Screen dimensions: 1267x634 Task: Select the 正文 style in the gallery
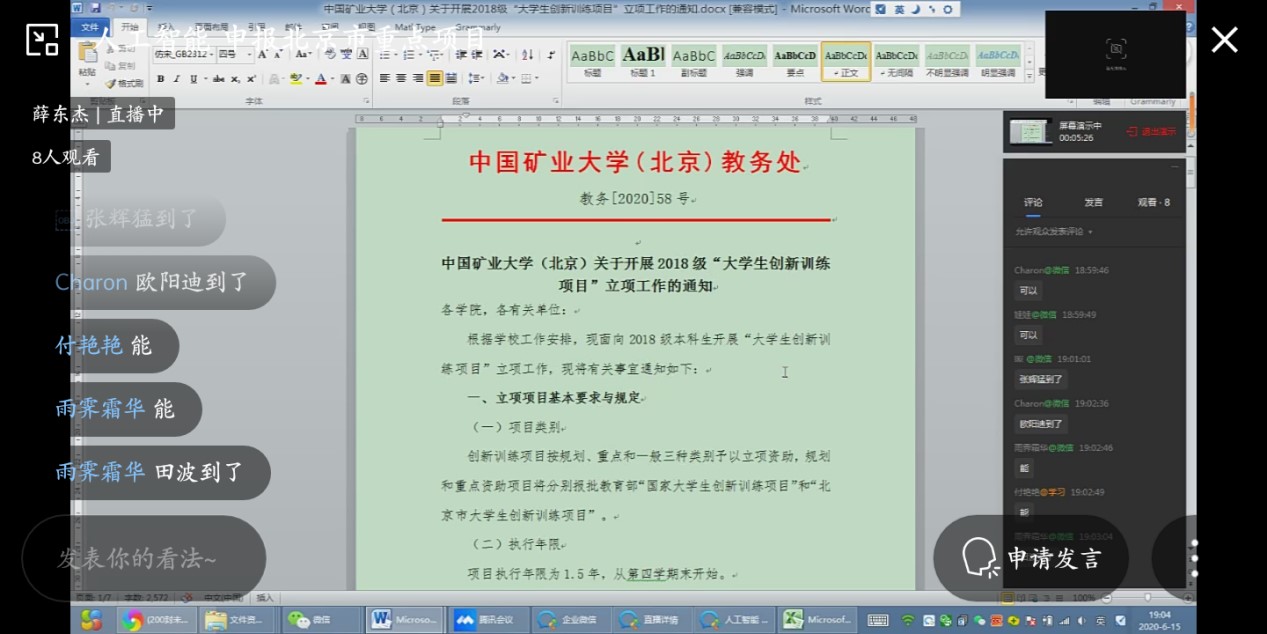pyautogui.click(x=846, y=61)
